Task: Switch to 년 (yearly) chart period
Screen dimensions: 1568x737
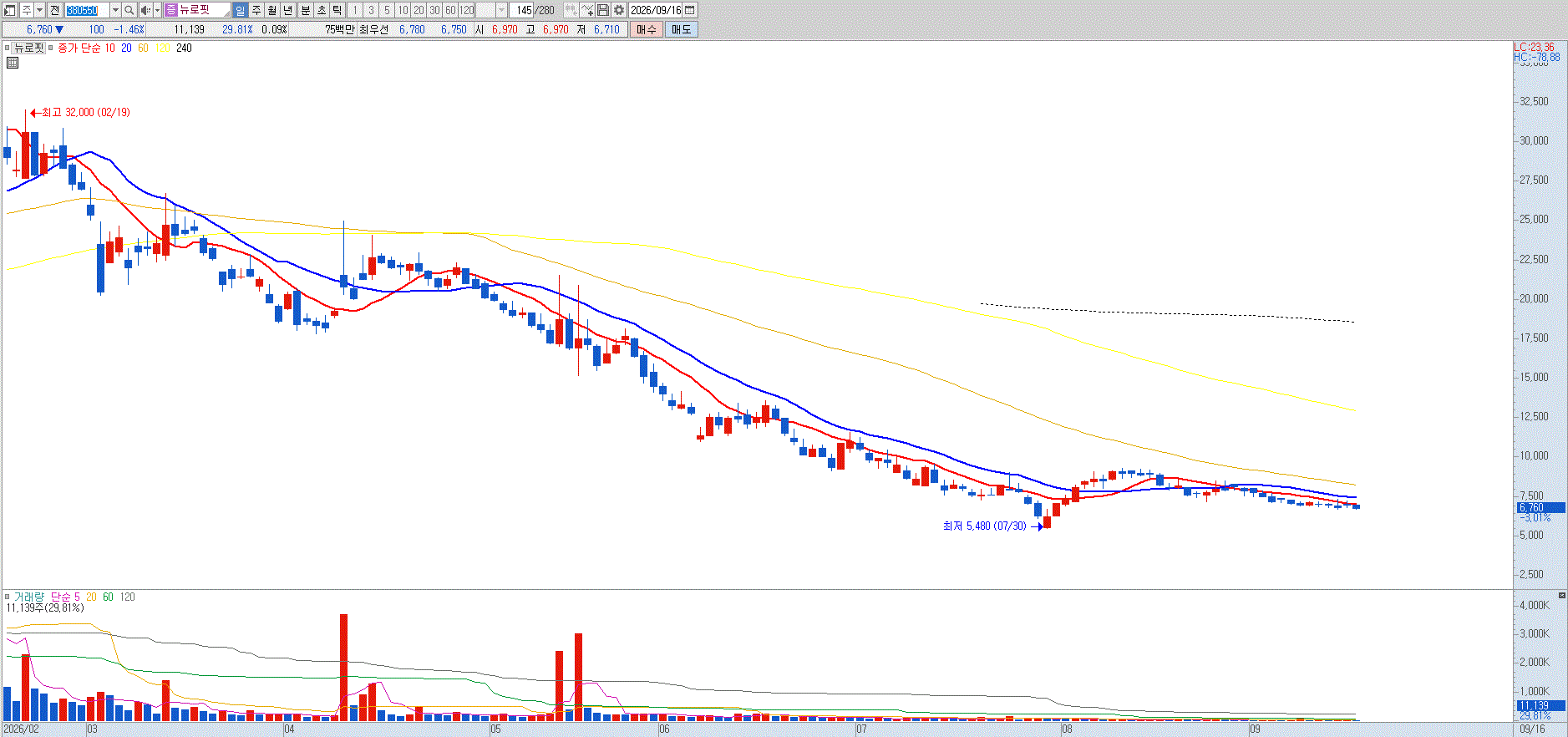Action: [288, 10]
